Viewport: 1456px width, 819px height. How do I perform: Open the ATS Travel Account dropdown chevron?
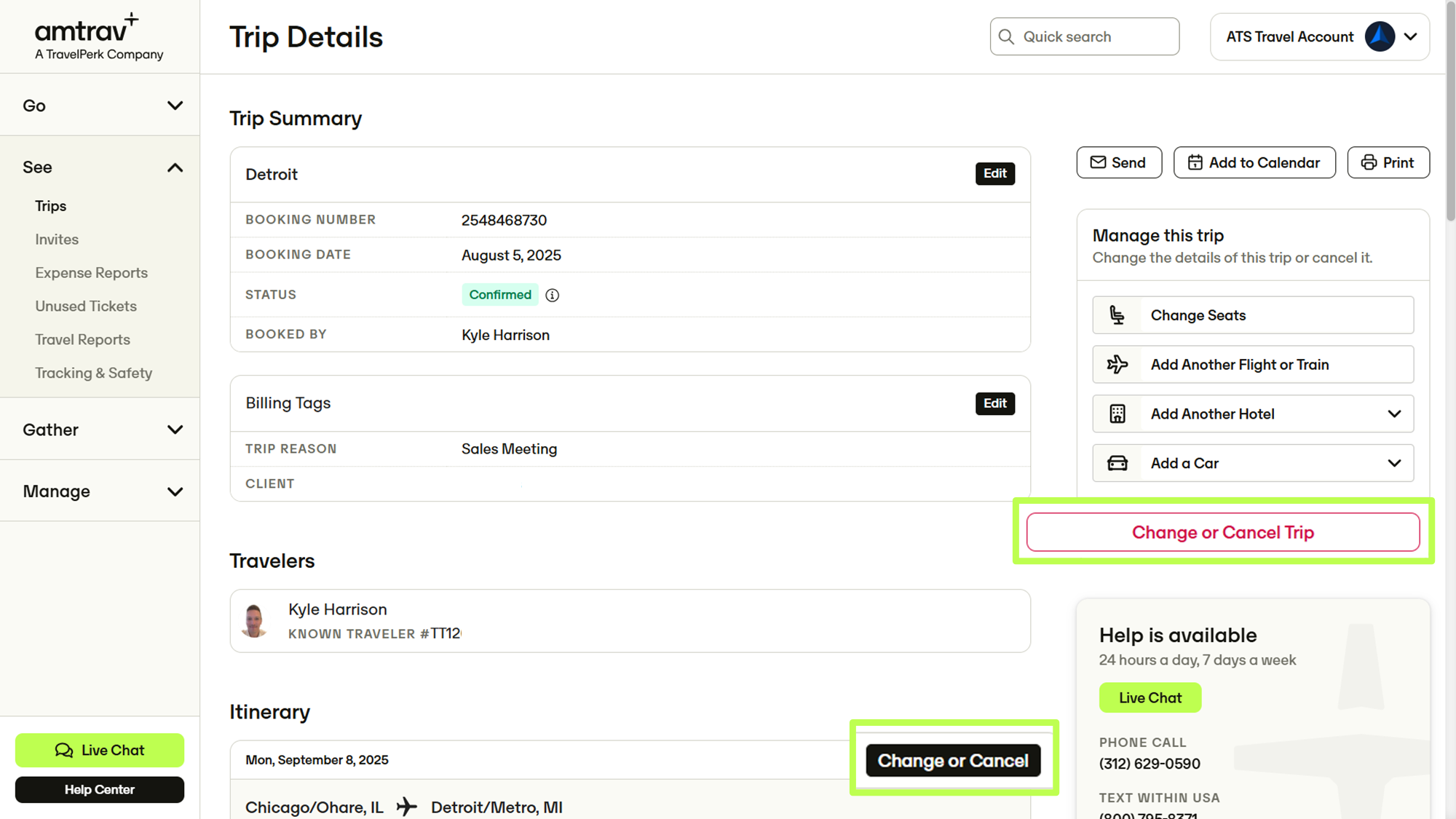tap(1410, 36)
